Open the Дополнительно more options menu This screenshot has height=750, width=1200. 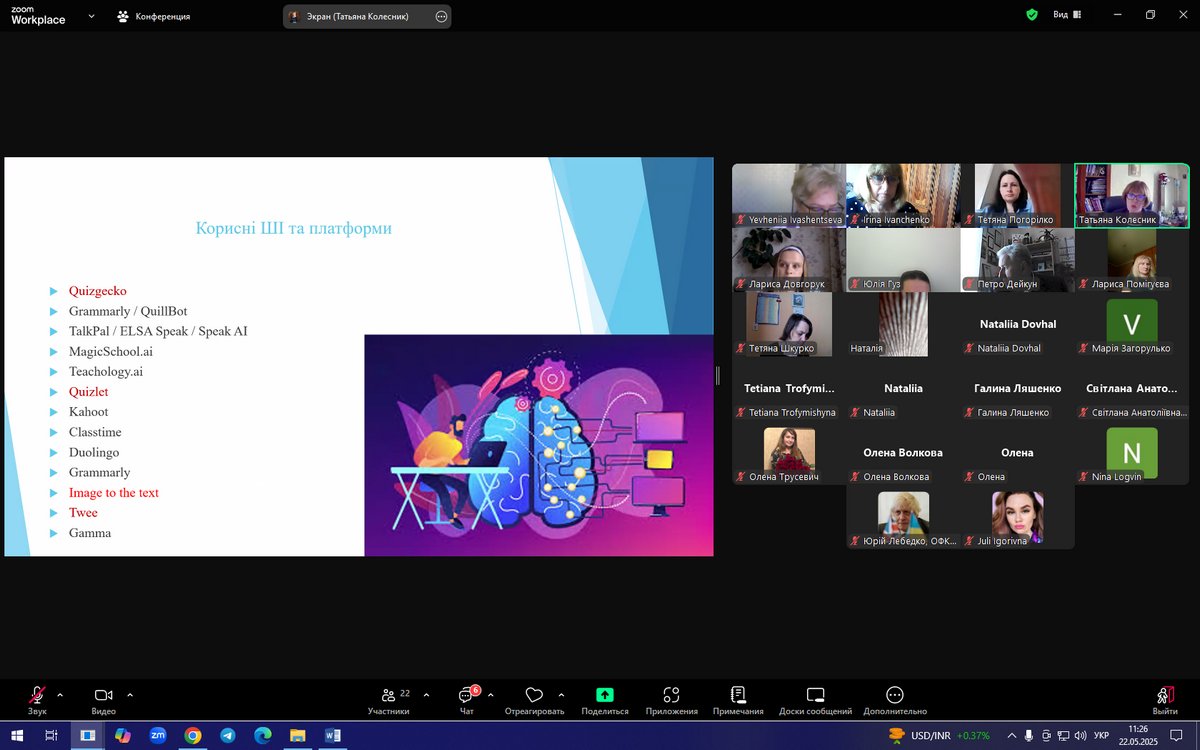pos(895,700)
